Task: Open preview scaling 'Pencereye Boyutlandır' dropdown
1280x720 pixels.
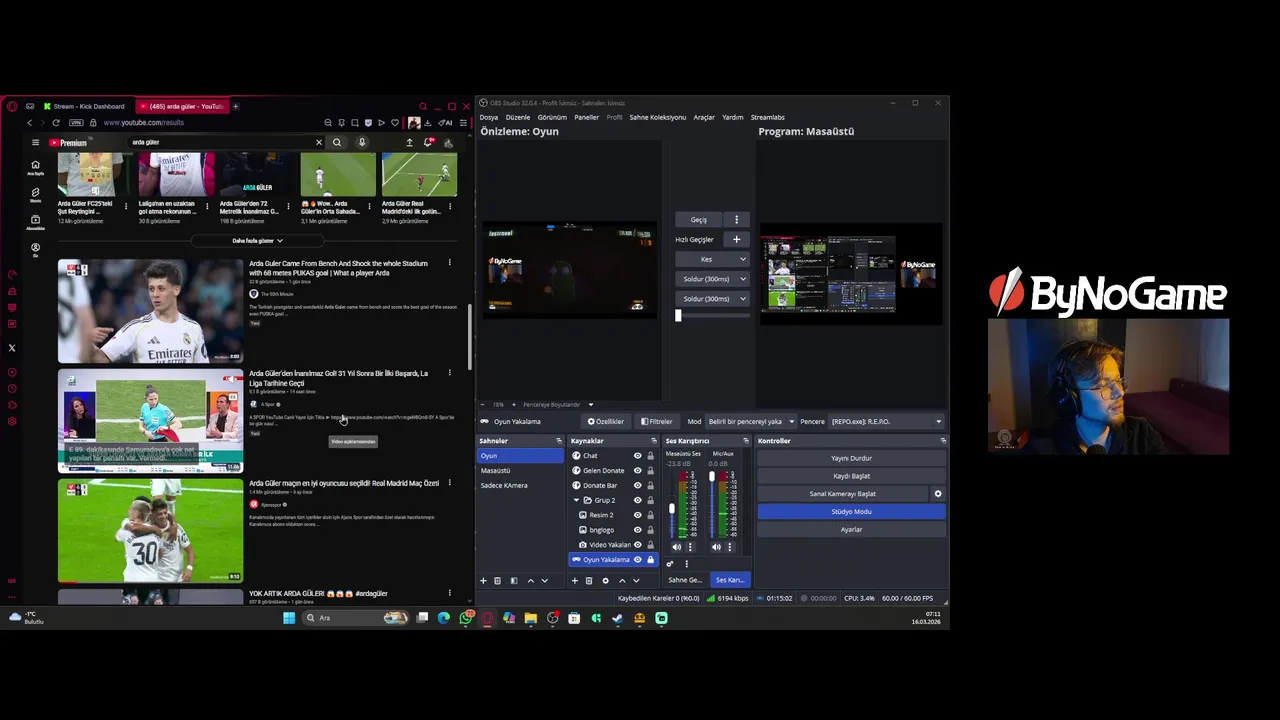Action: click(558, 405)
